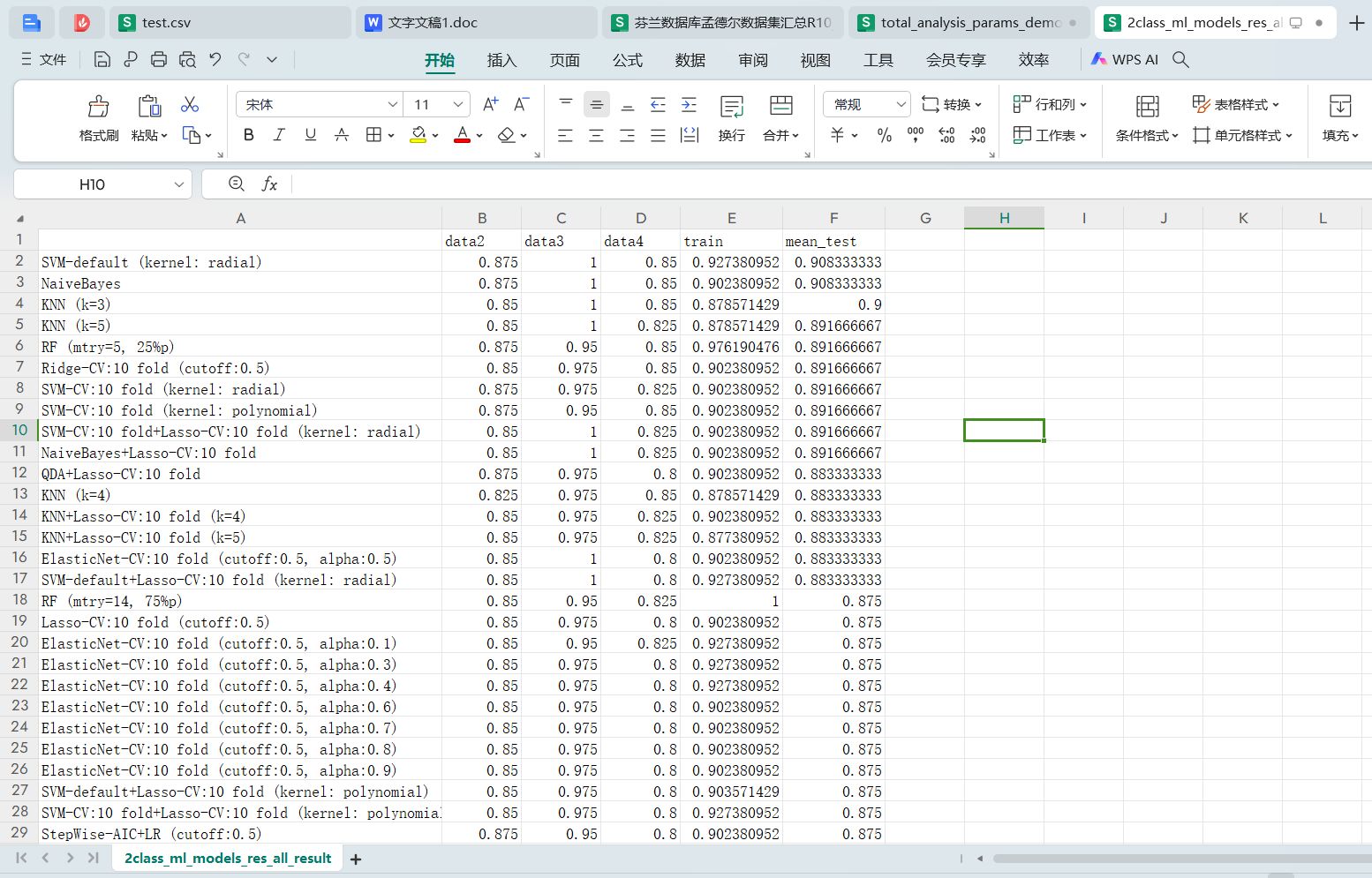
Task: Open Worksheet (工作表) options
Action: click(x=1050, y=135)
